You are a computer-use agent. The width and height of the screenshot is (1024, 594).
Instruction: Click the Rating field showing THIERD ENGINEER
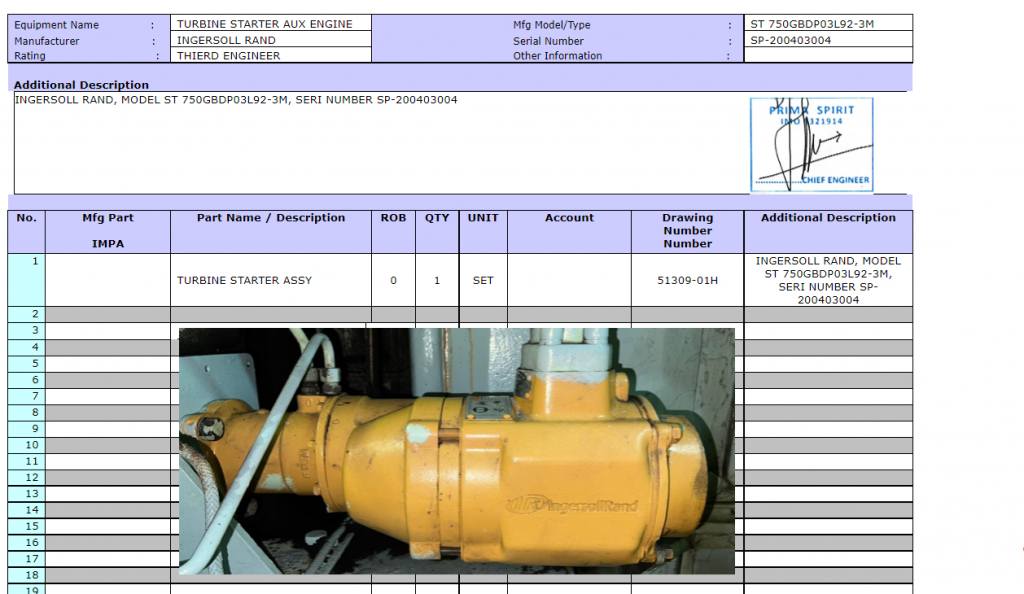click(270, 56)
